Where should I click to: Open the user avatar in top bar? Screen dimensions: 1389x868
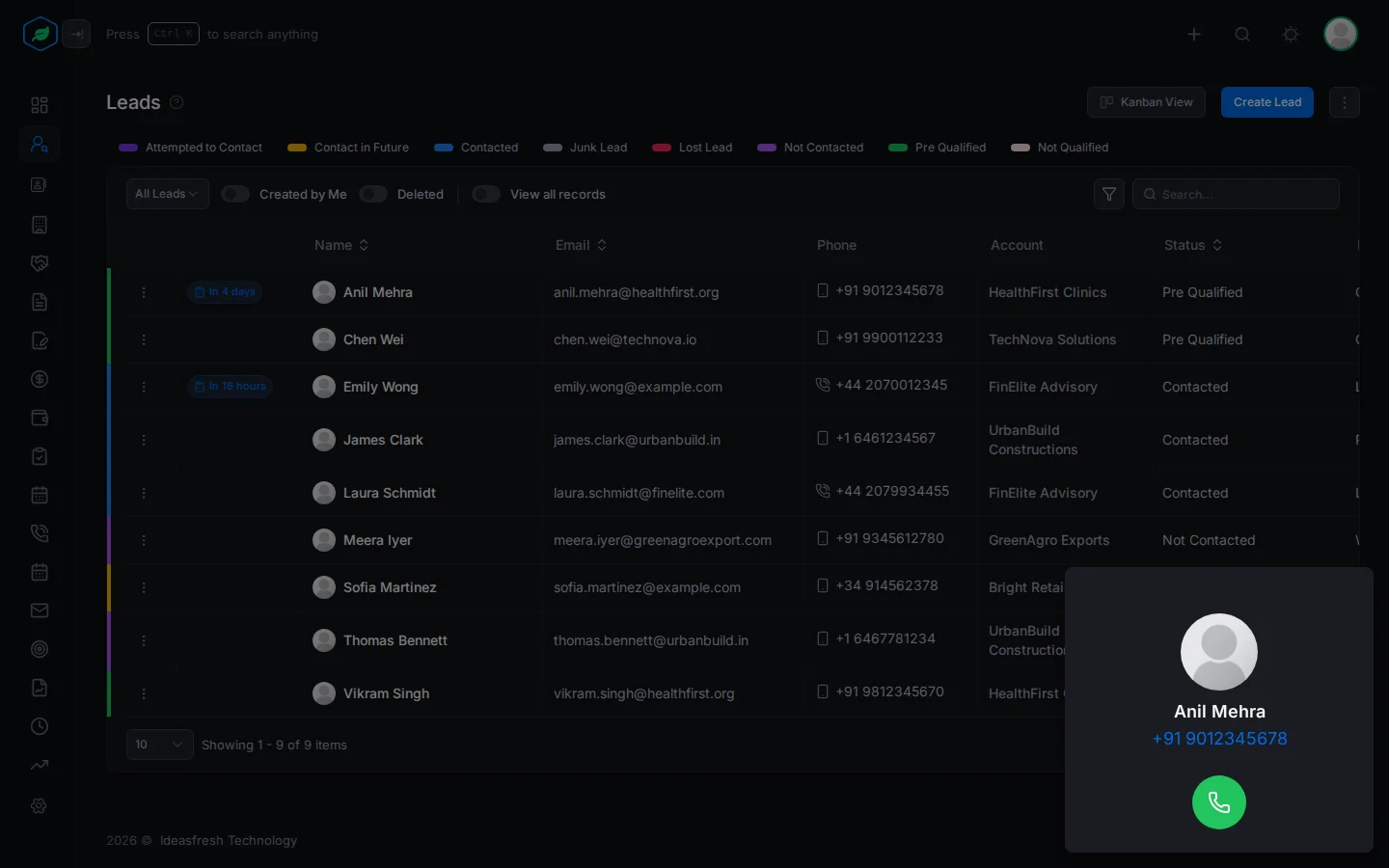click(1341, 34)
